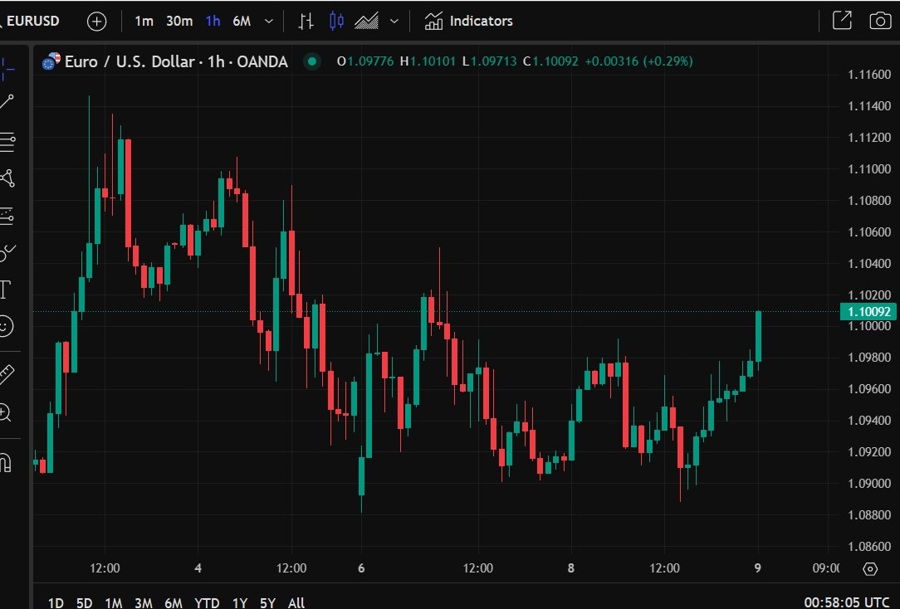Switch timeframe to 30m
900x609 pixels.
click(x=178, y=20)
